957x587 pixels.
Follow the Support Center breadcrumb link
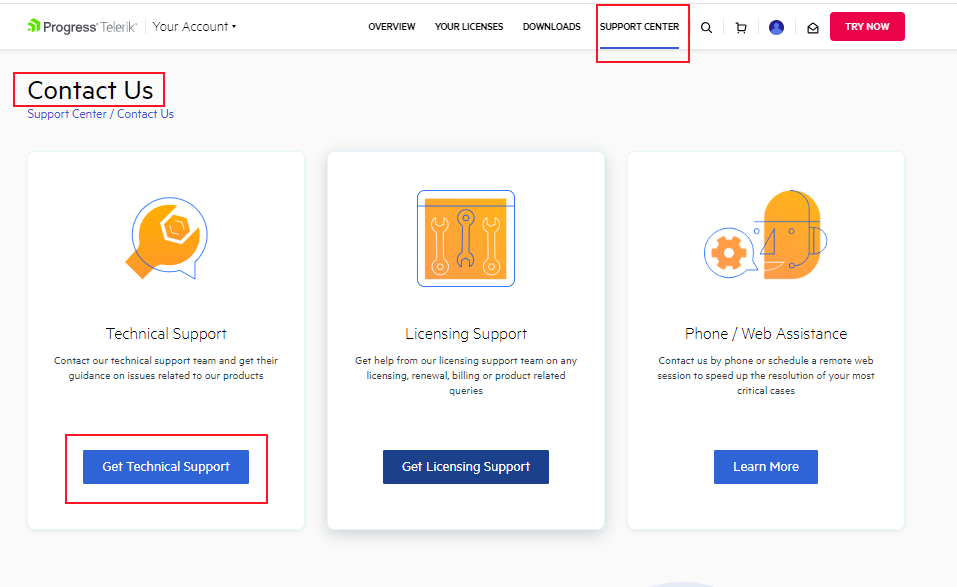[x=67, y=114]
